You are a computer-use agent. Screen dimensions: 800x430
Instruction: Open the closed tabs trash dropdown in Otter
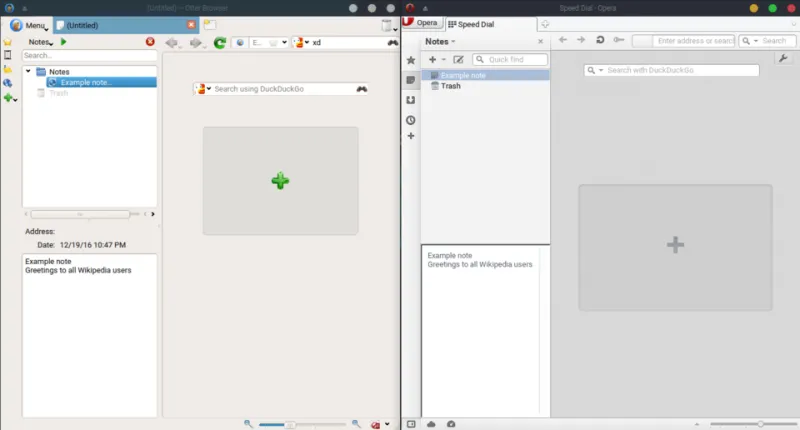[x=389, y=26]
